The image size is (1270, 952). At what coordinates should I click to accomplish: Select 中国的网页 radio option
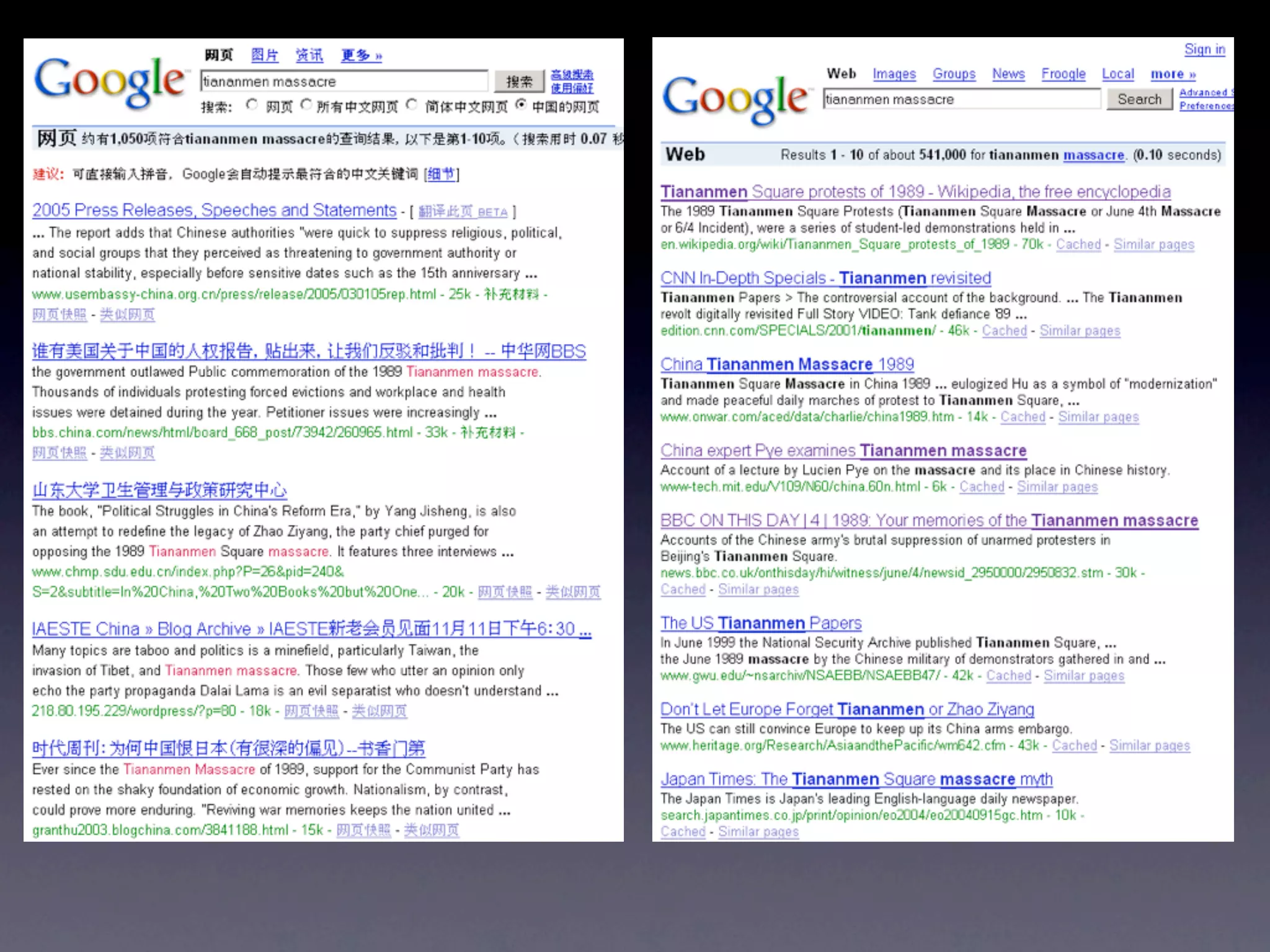521,105
